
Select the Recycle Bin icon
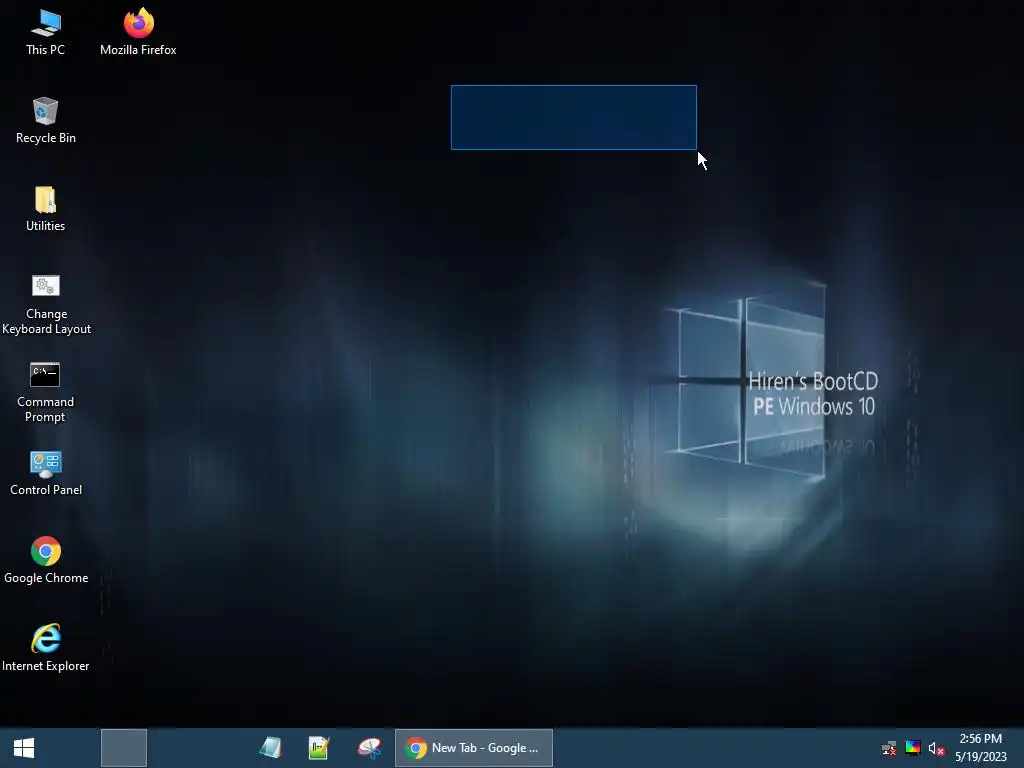tap(45, 121)
